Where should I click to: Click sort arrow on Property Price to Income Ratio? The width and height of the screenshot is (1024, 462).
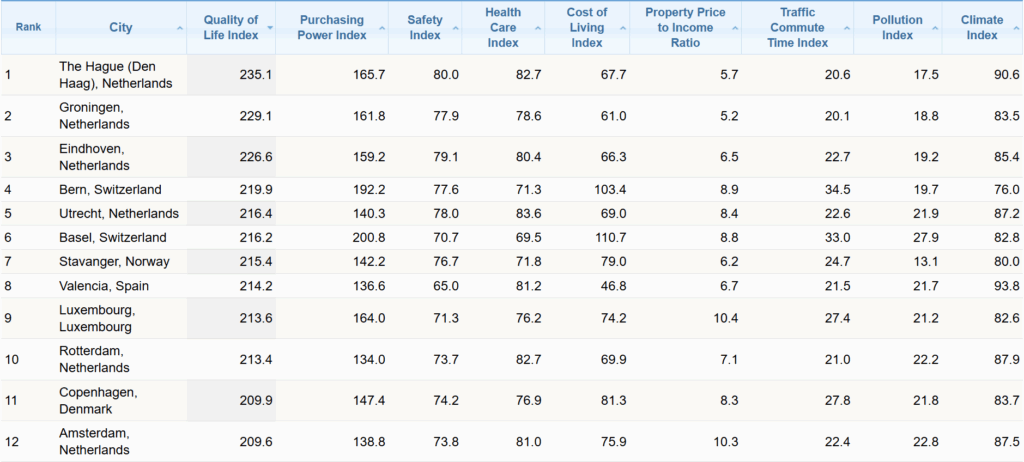744,28
